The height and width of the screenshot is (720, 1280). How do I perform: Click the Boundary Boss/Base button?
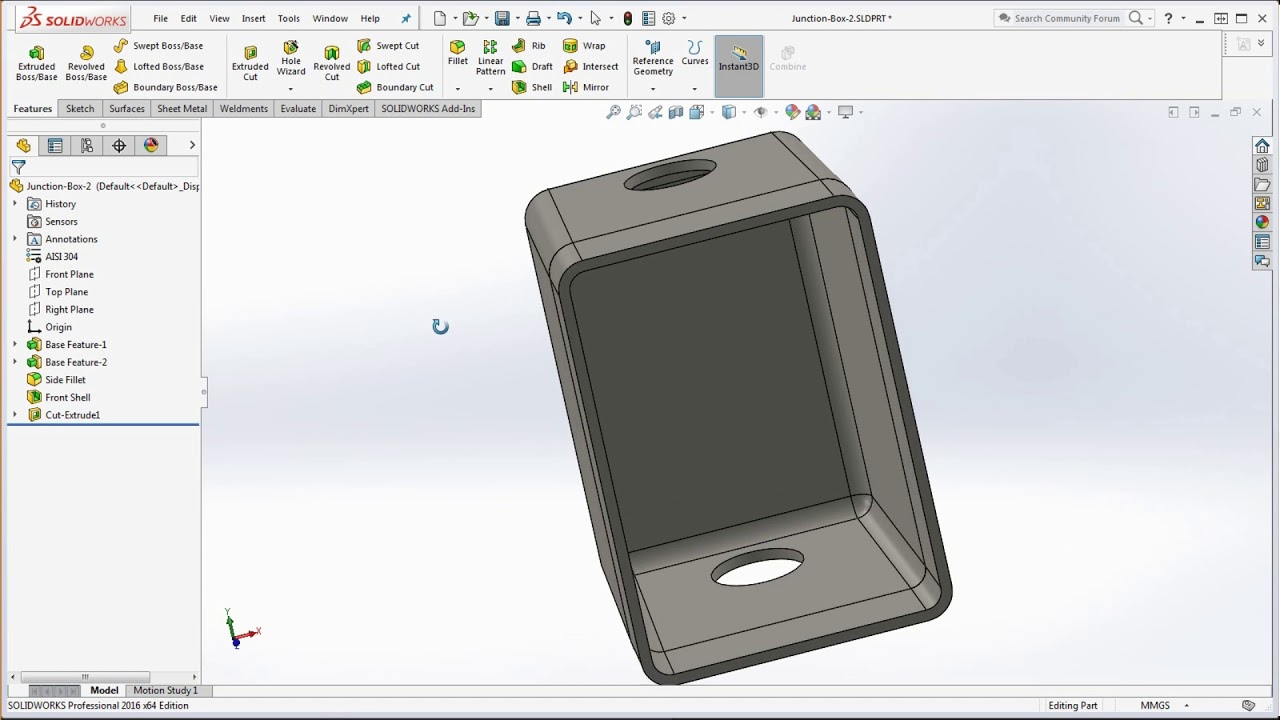click(x=165, y=87)
